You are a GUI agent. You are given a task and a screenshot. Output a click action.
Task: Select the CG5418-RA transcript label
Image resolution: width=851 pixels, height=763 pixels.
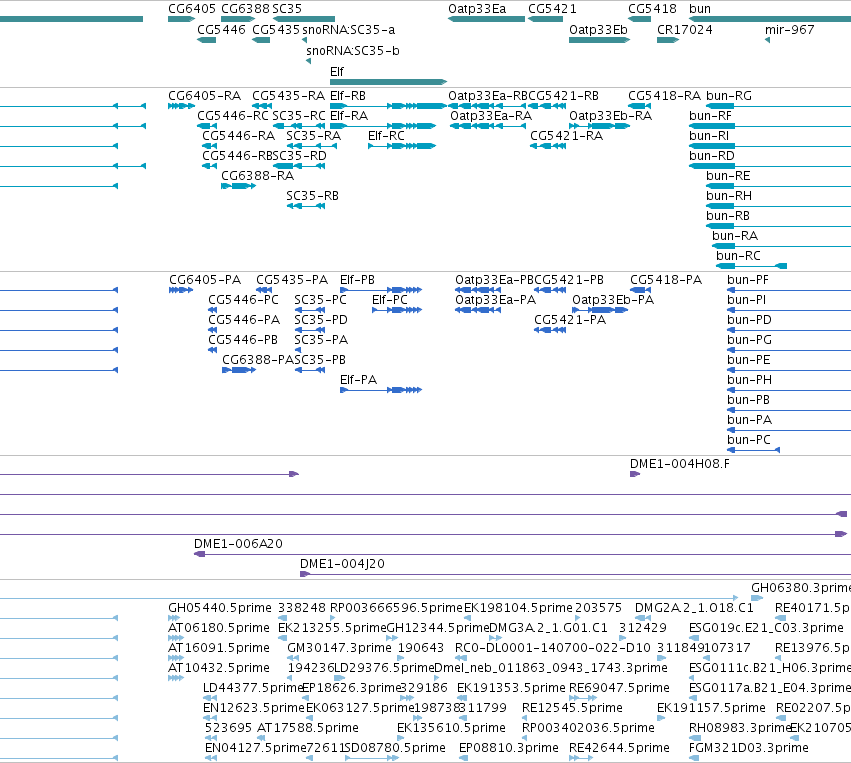664,96
